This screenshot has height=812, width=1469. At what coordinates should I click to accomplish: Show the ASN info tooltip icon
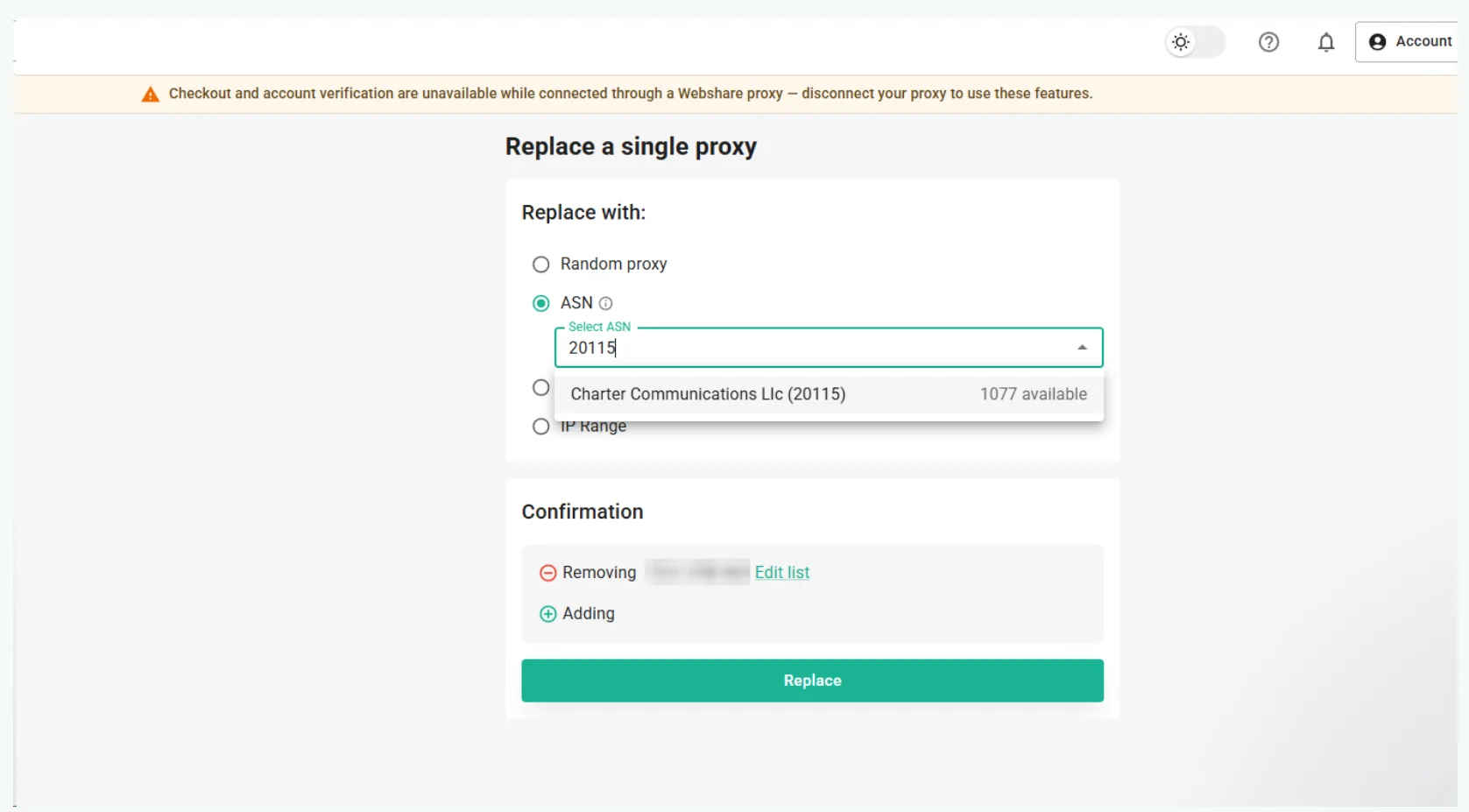pyautogui.click(x=605, y=303)
